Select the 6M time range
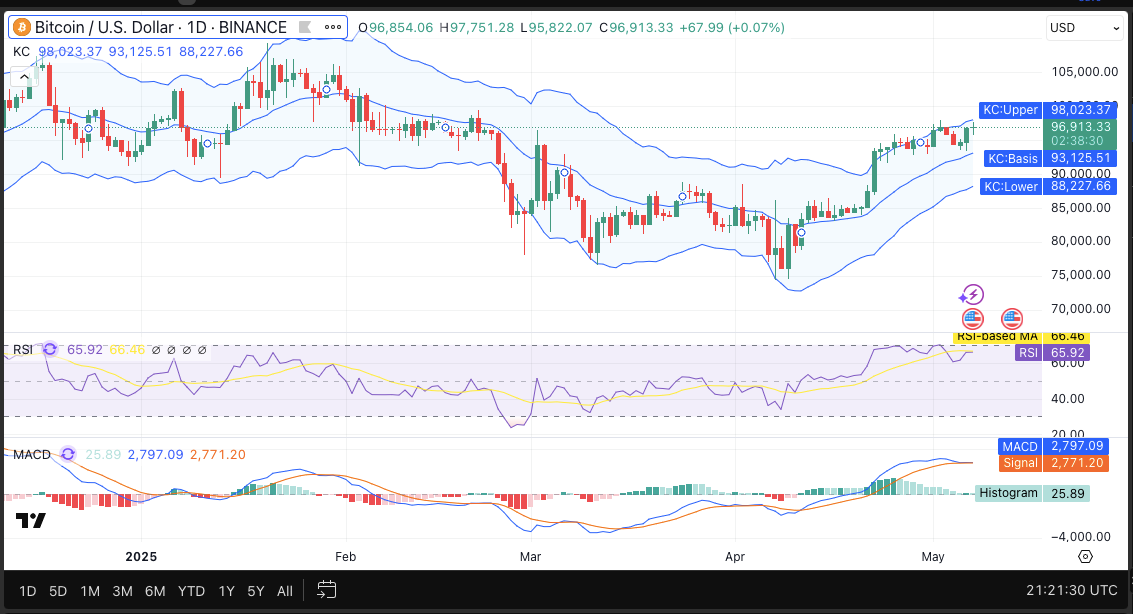The width and height of the screenshot is (1133, 614). click(155, 591)
